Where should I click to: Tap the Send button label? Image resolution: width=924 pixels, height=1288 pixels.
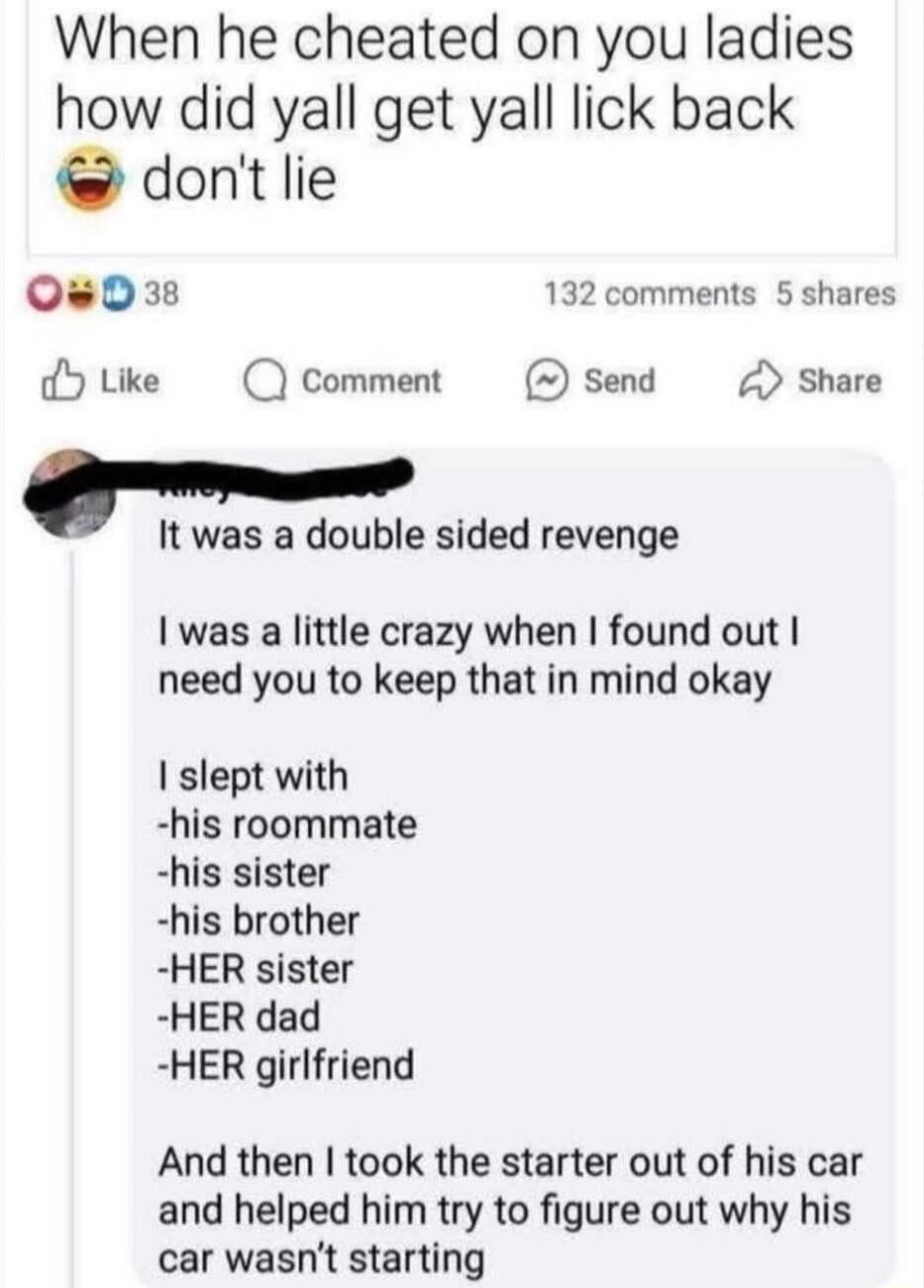pos(619,381)
